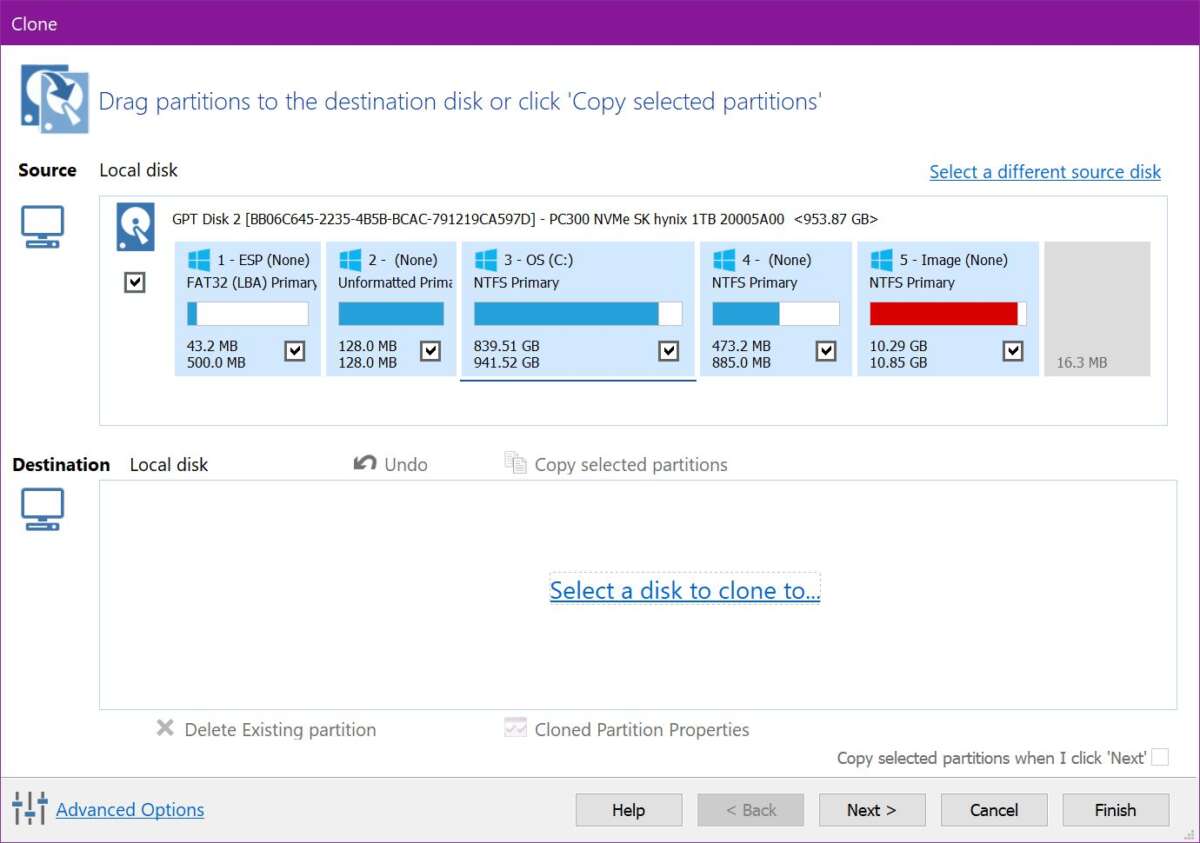
Task: Click the Advanced Options sliders icon
Action: [30, 808]
